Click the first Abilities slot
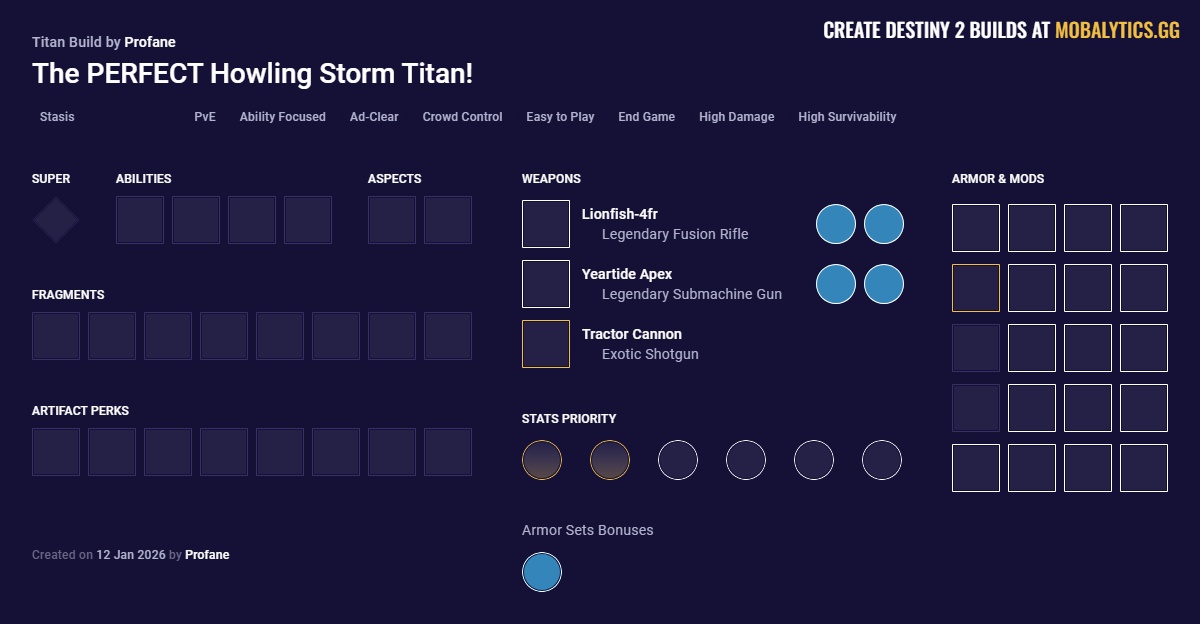1200x624 pixels. (140, 219)
